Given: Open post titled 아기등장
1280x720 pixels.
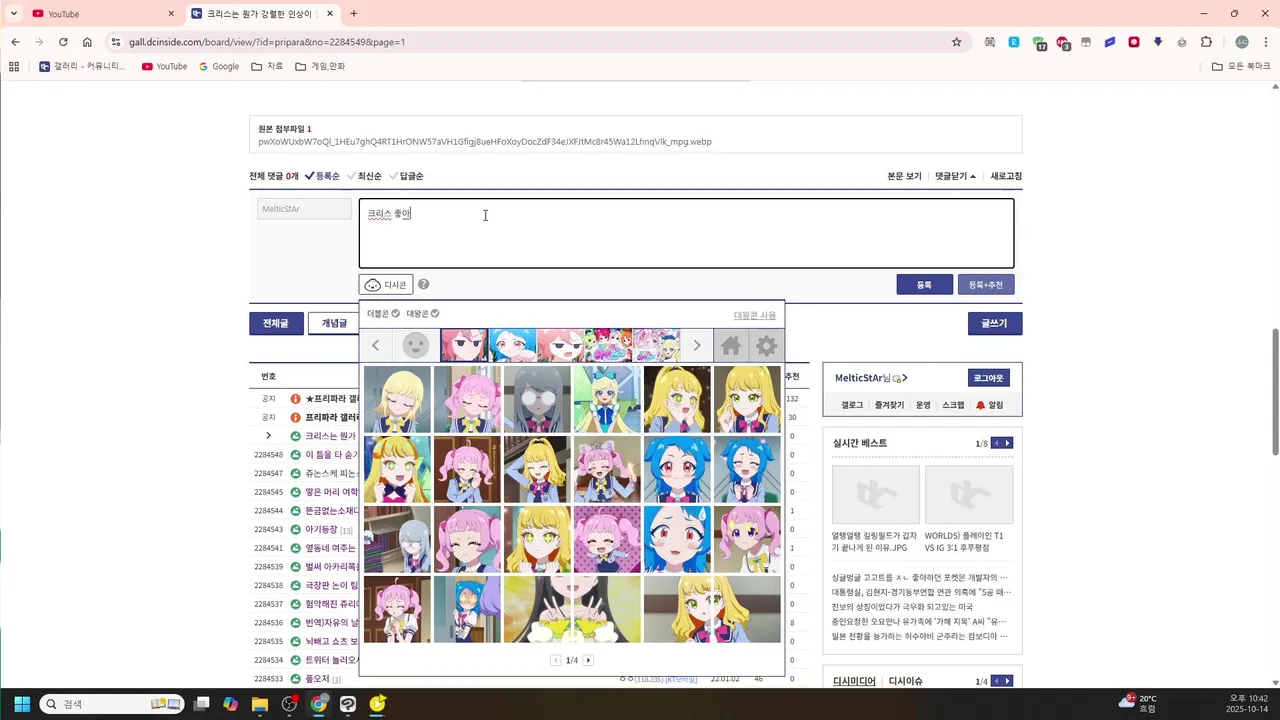Looking at the screenshot, I should (x=321, y=529).
